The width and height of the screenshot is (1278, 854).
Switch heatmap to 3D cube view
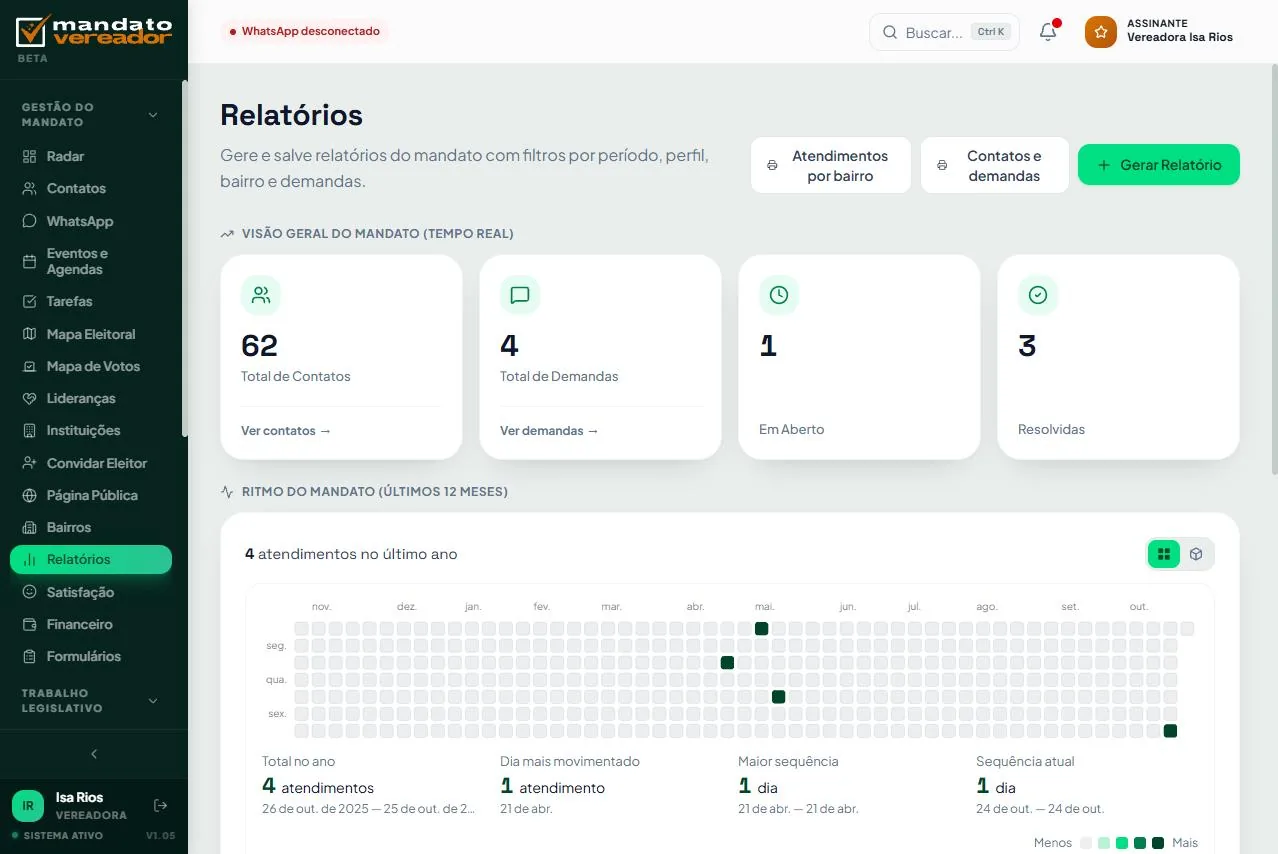1196,554
